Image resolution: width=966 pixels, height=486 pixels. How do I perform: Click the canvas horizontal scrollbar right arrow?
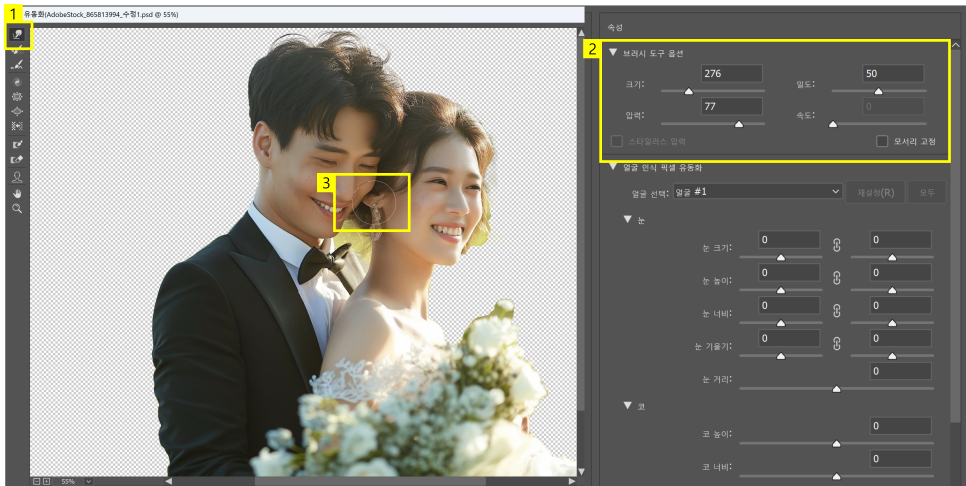(x=572, y=481)
